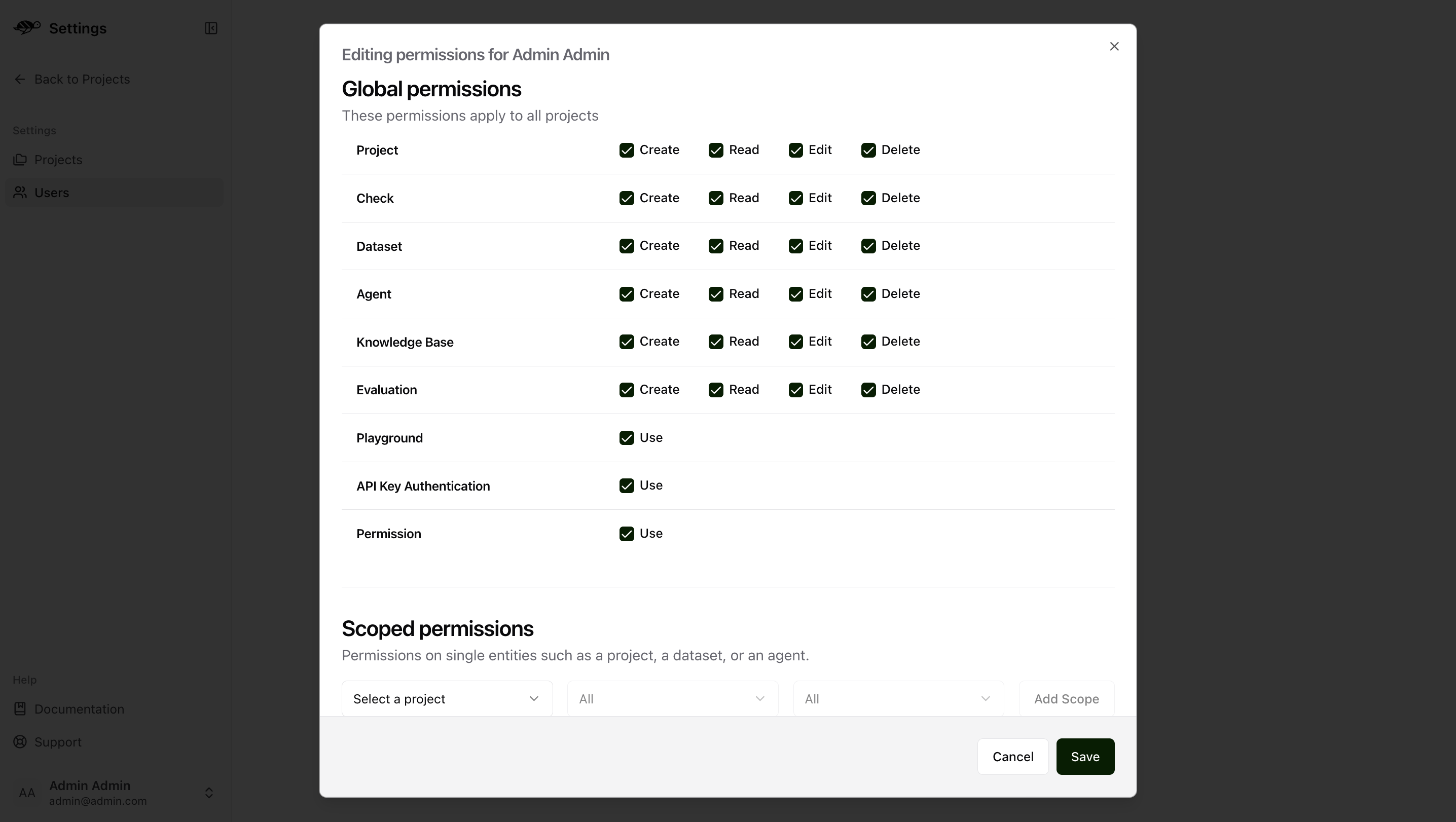Uncheck Dataset Delete permission

(868, 246)
